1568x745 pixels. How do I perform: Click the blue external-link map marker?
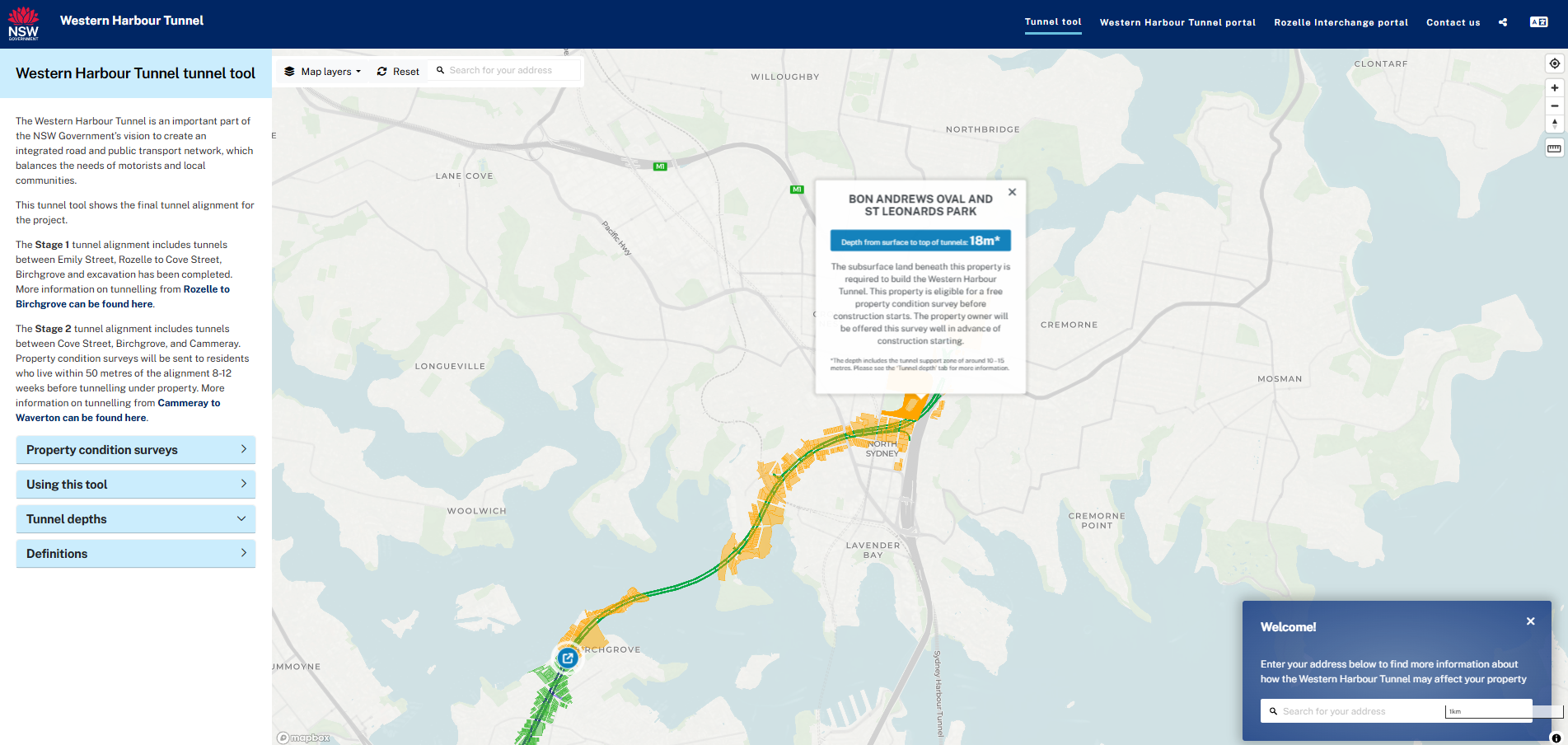[x=568, y=658]
